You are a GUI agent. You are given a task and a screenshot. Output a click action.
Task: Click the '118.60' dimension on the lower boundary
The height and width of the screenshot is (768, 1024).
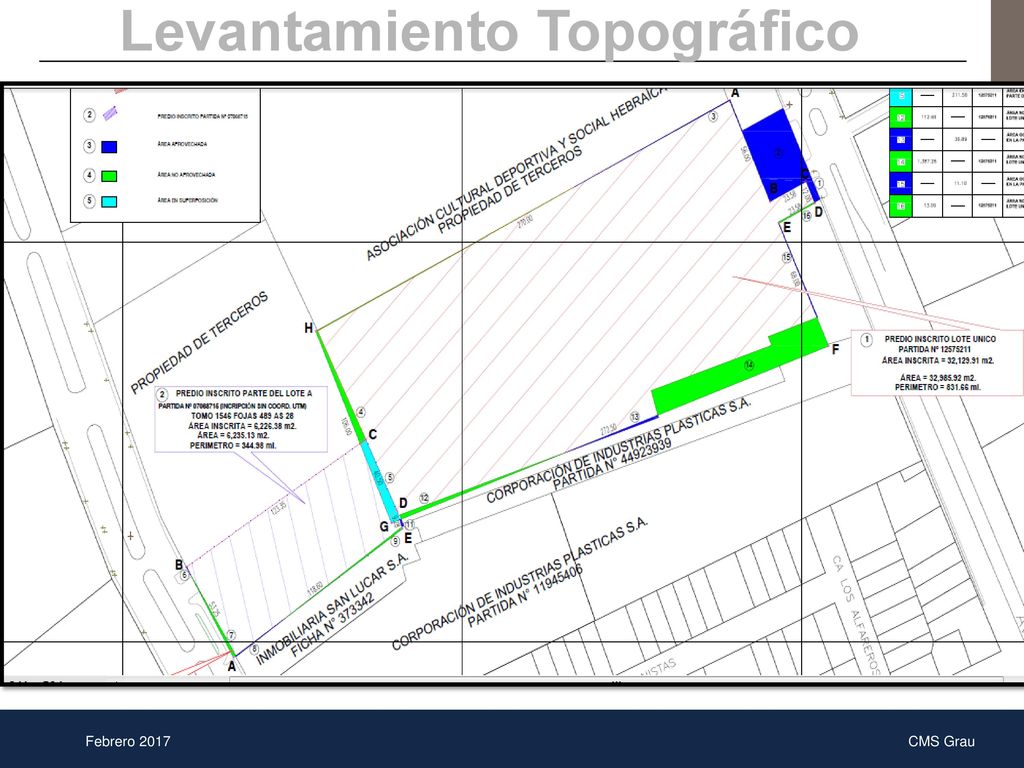pos(315,588)
